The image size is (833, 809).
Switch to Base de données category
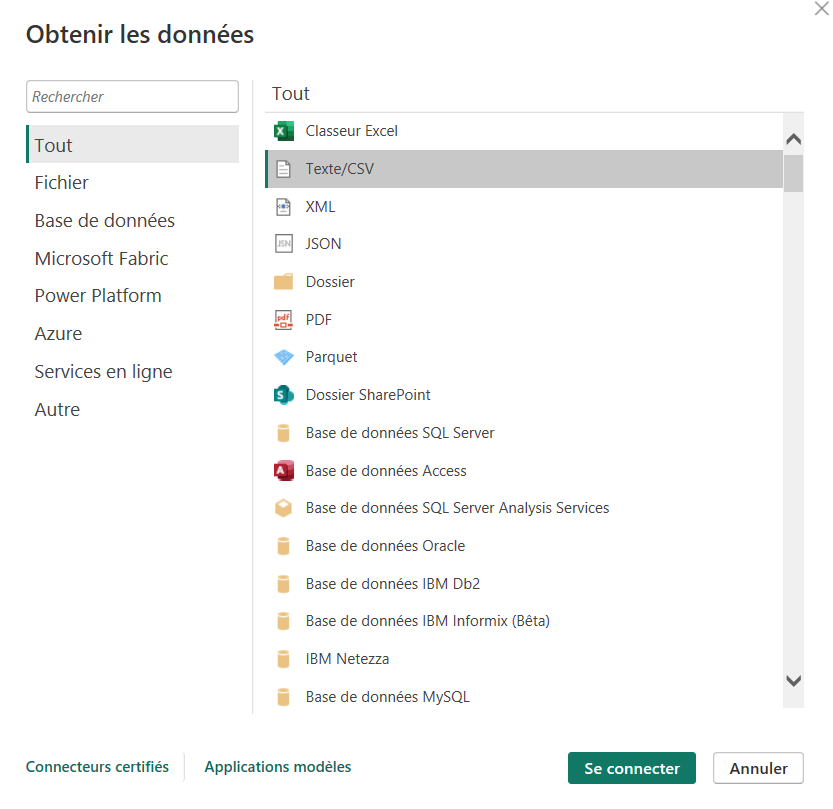point(105,221)
